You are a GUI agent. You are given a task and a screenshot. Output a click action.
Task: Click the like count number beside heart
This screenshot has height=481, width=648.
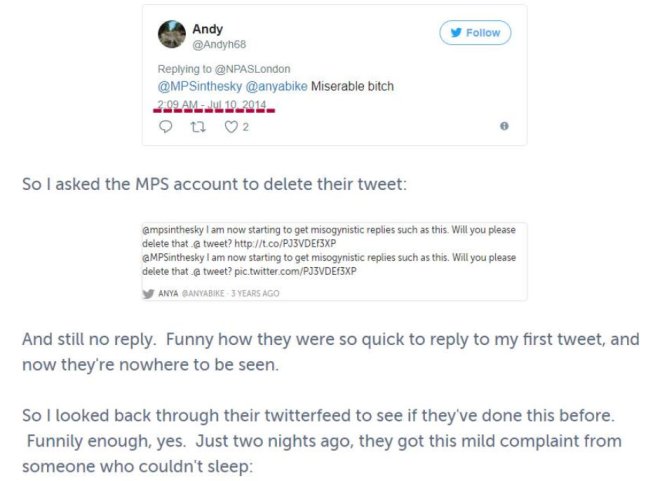tap(245, 127)
